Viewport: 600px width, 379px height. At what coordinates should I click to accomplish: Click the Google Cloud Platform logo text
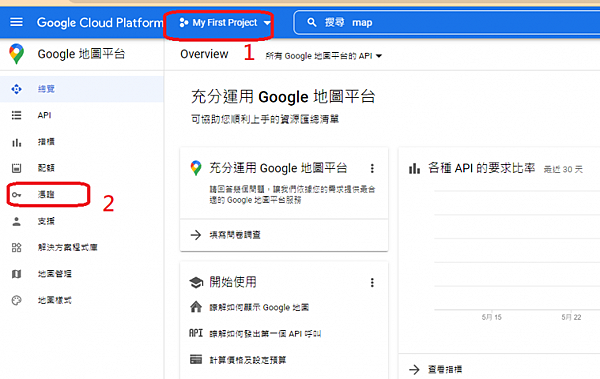(x=100, y=23)
